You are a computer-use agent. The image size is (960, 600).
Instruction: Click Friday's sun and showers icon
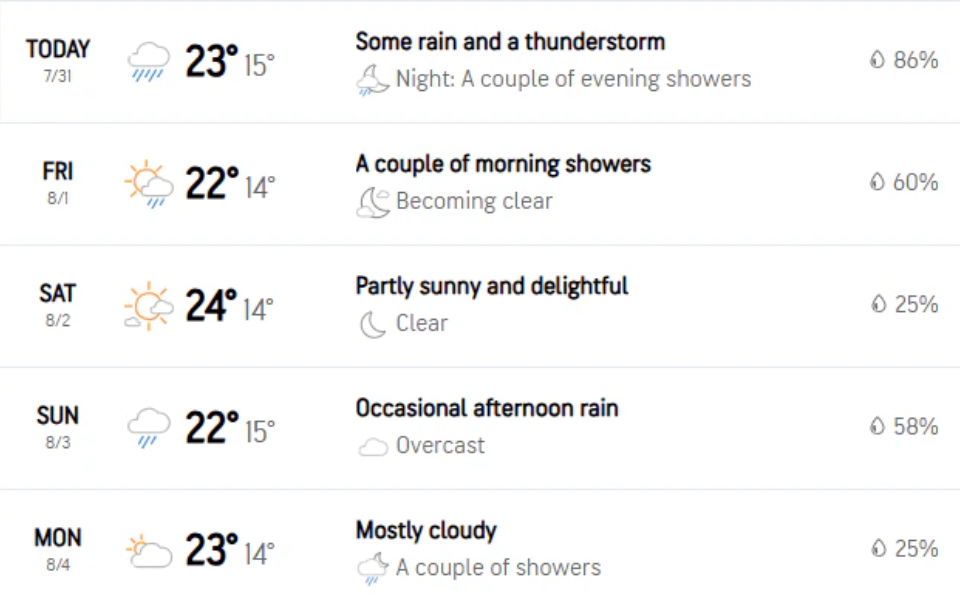148,184
